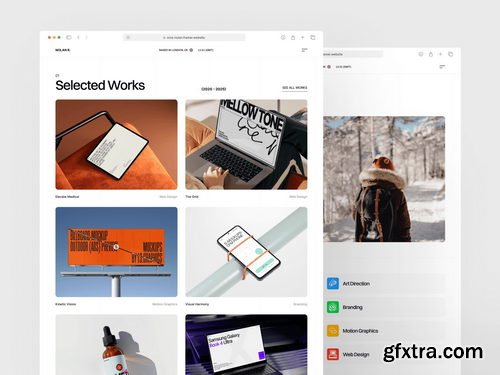
Task: Toggle the sidebar icon in front browser toolbar
Action: 69,37
